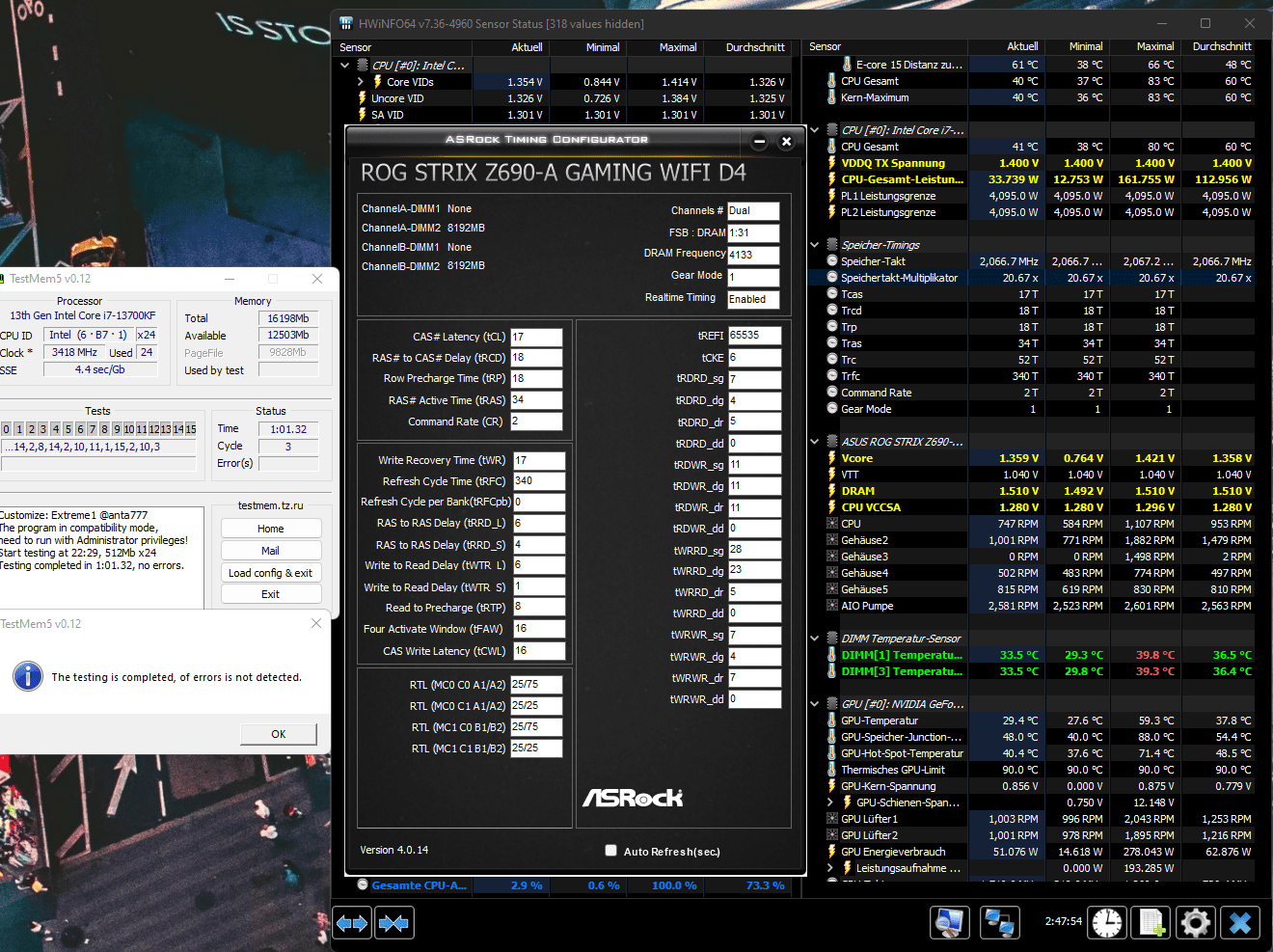This screenshot has height=952, width=1273.
Task: Collapse the Speicher-Timings group
Action: [x=815, y=245]
